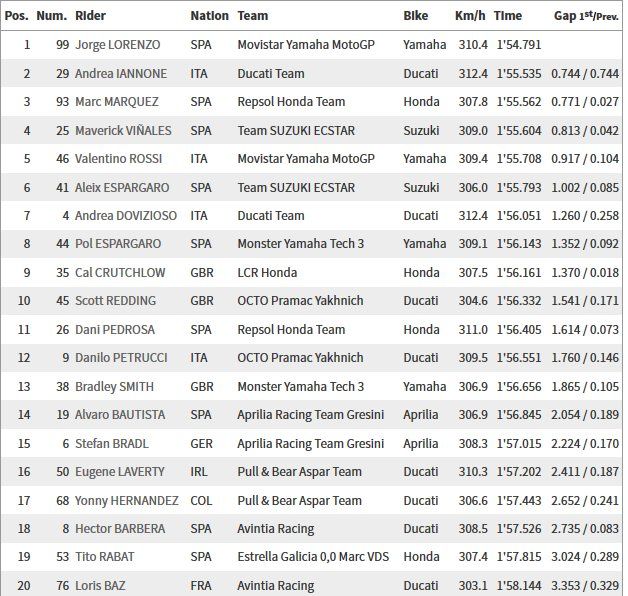Screen dimensions: 628x596
Task: Click the Km/h column header
Action: pyautogui.click(x=470, y=16)
